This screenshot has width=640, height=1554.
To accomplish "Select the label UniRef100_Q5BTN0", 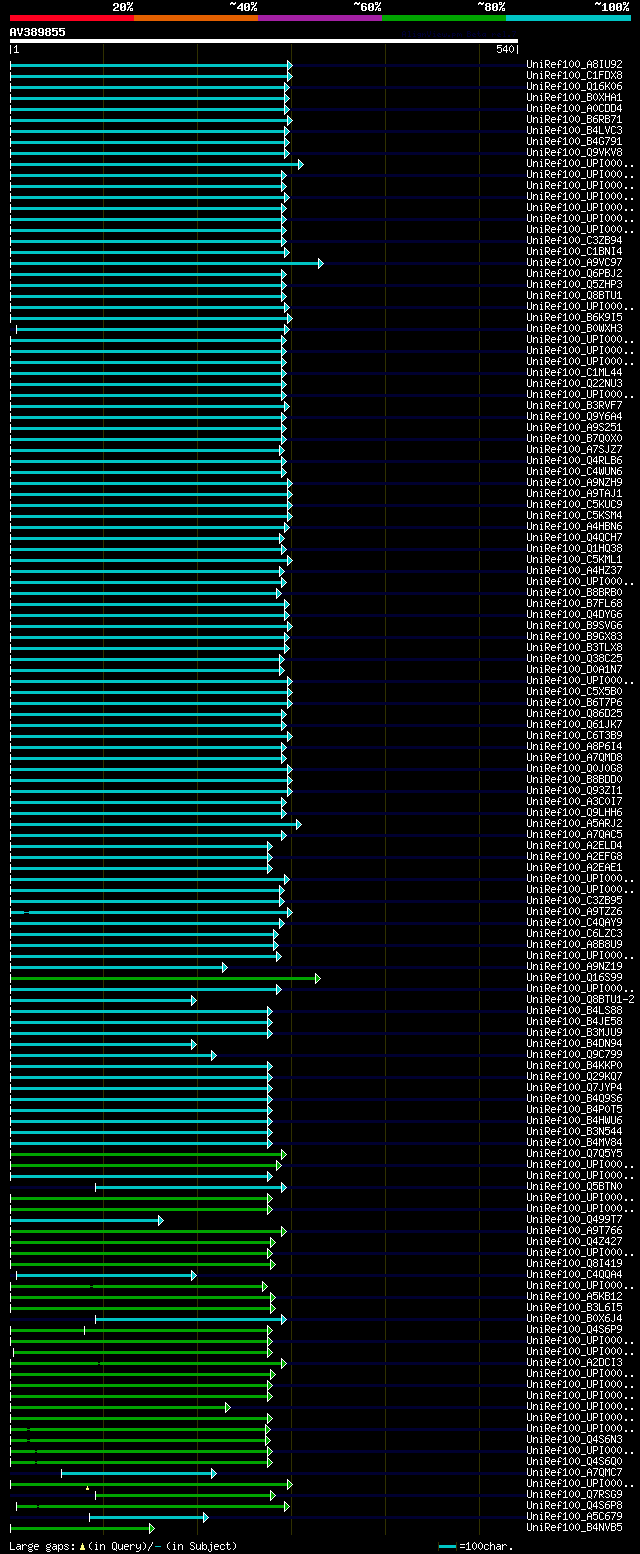I will click(574, 1186).
